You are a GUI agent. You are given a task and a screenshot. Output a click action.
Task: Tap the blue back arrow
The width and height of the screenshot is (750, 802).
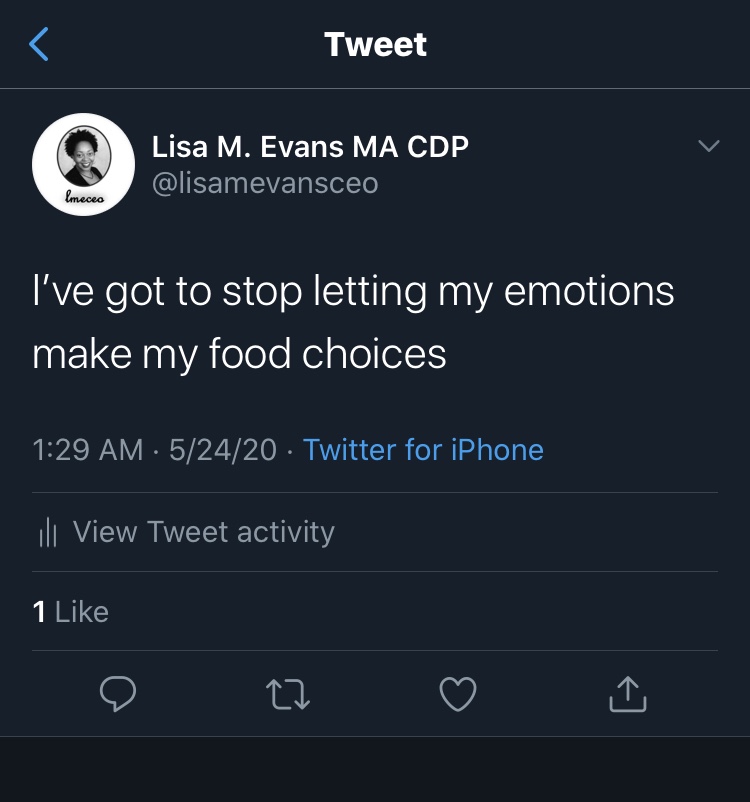(x=39, y=45)
